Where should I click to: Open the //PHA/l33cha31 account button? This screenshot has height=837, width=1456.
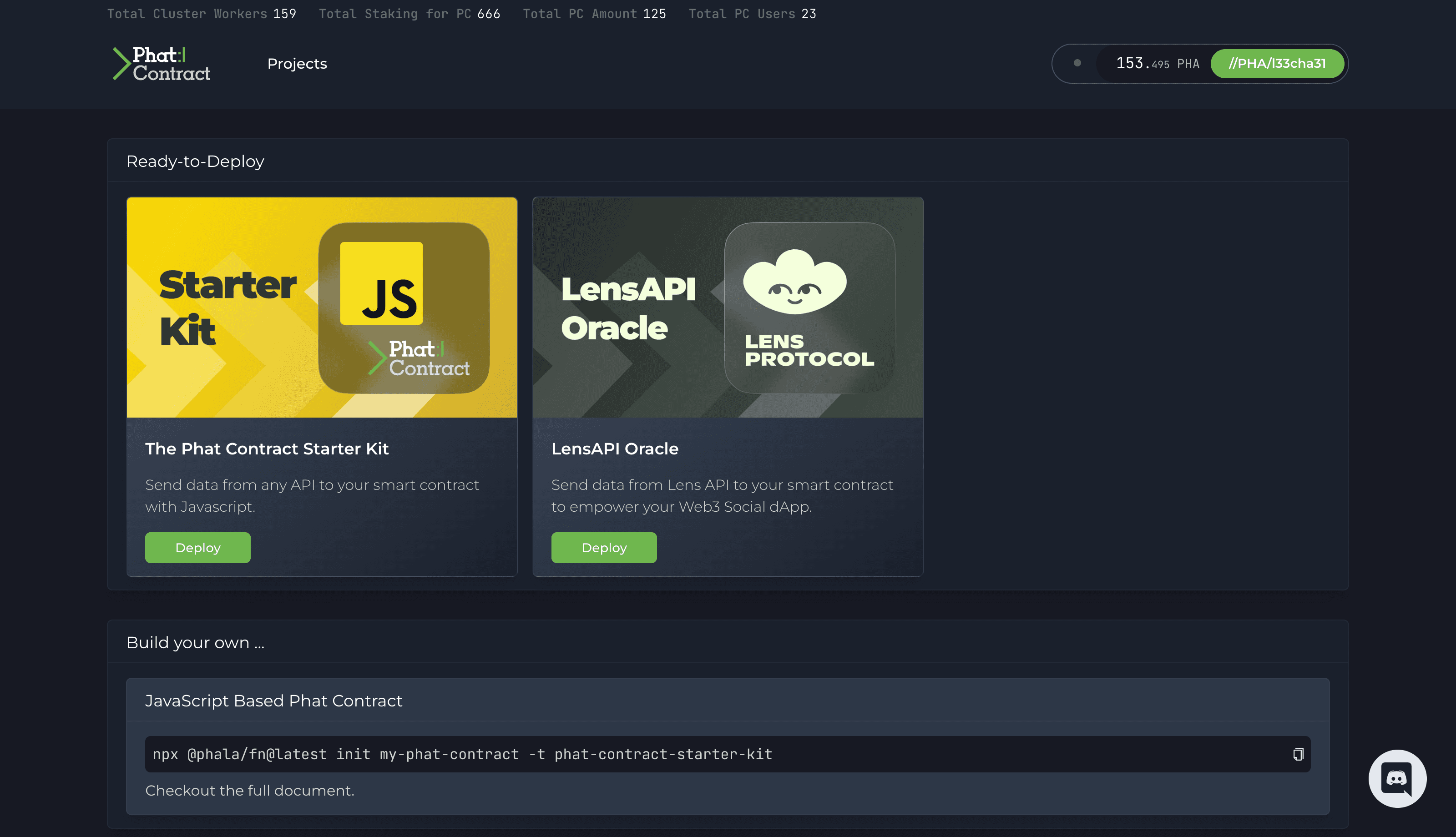coord(1277,63)
